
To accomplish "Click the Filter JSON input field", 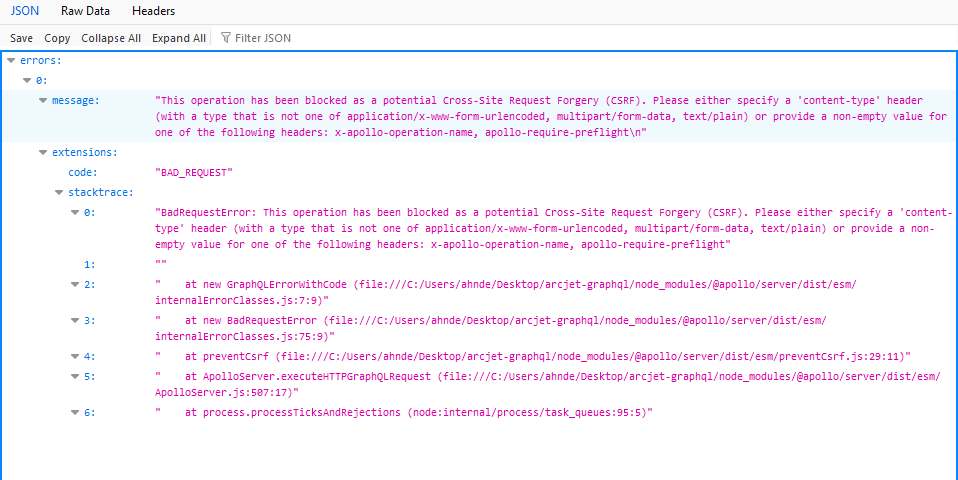I will click(x=263, y=38).
